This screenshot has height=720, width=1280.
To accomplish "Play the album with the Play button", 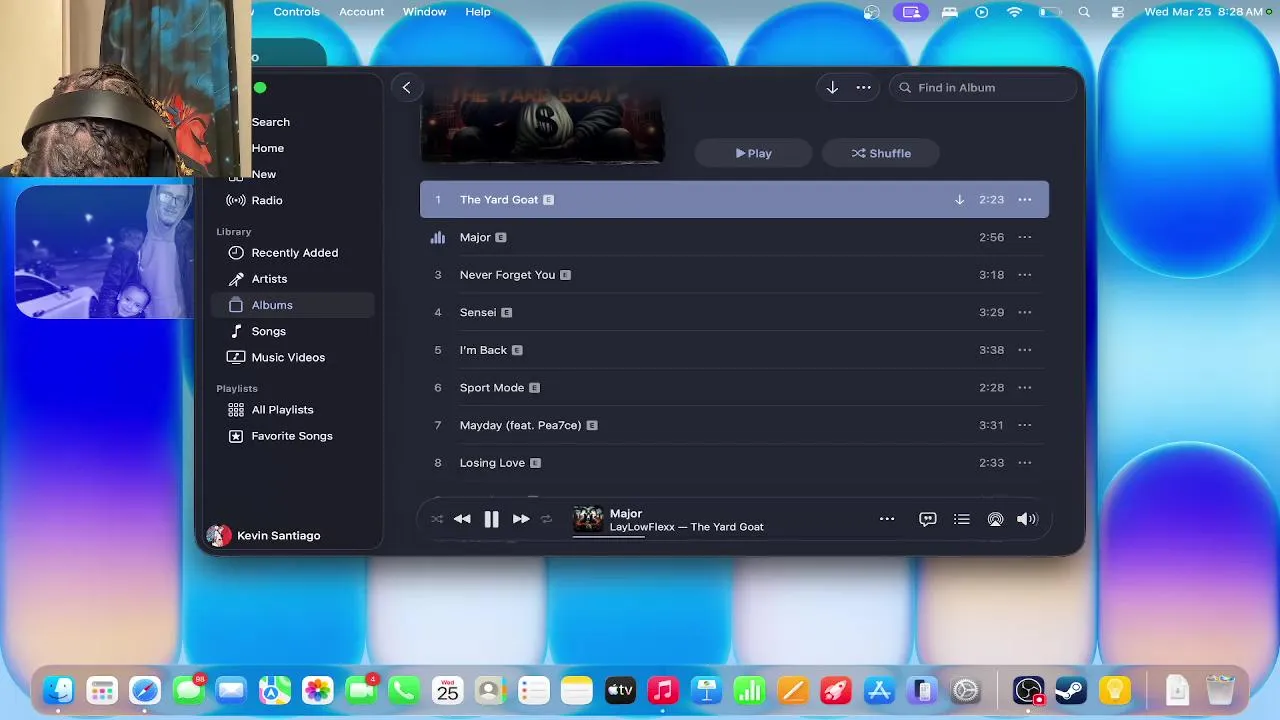I will click(x=754, y=153).
